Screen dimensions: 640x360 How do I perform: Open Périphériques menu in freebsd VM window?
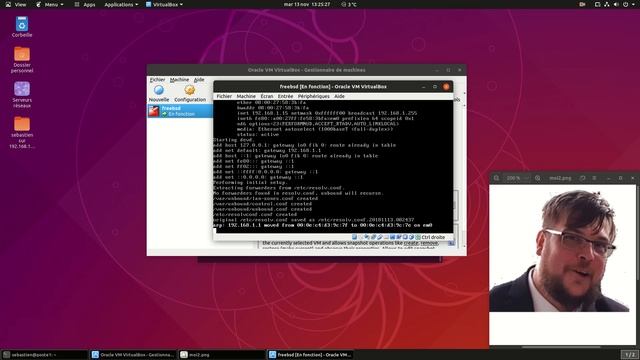(x=313, y=96)
